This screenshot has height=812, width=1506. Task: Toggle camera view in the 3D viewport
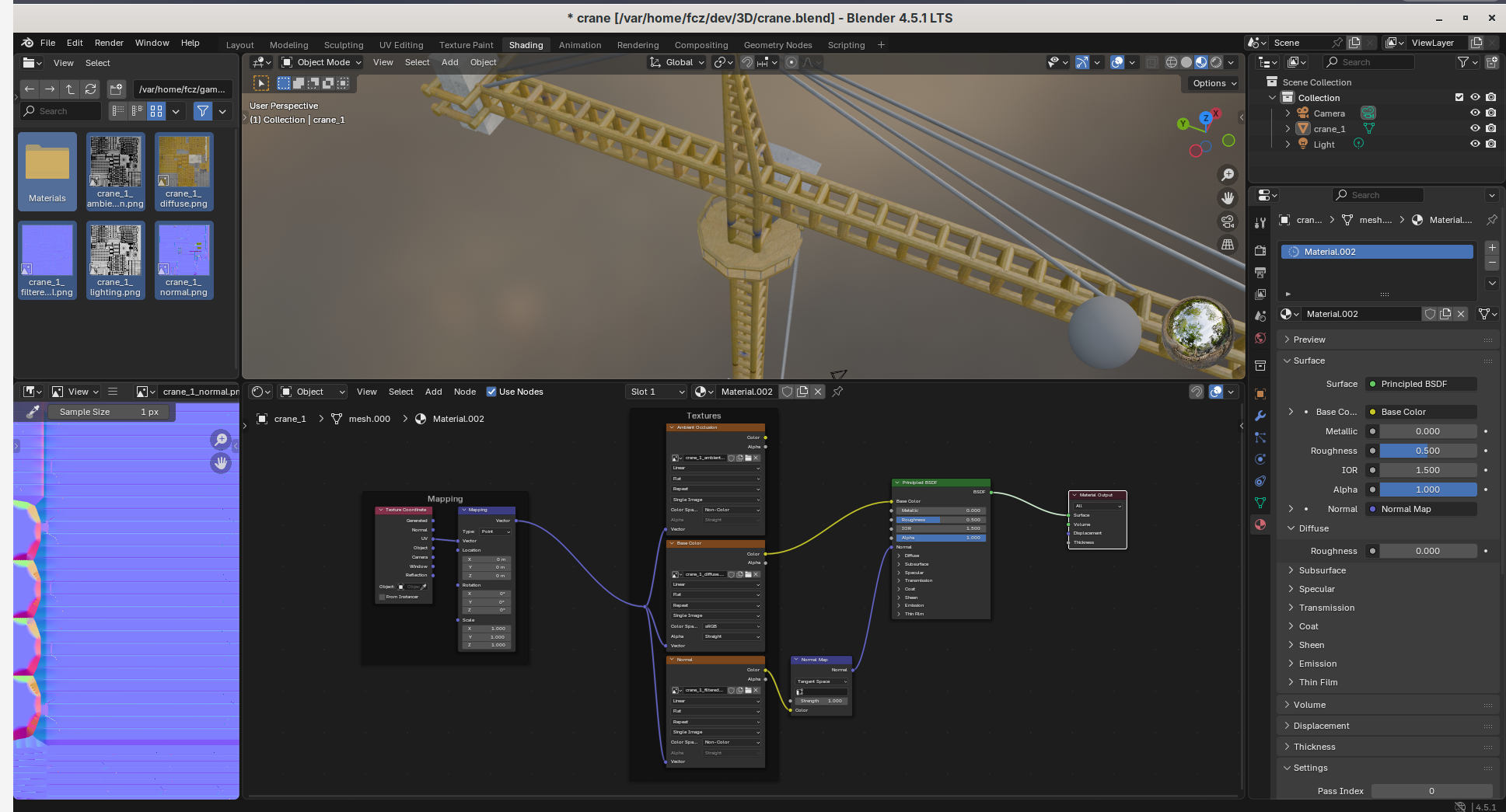(x=1228, y=221)
